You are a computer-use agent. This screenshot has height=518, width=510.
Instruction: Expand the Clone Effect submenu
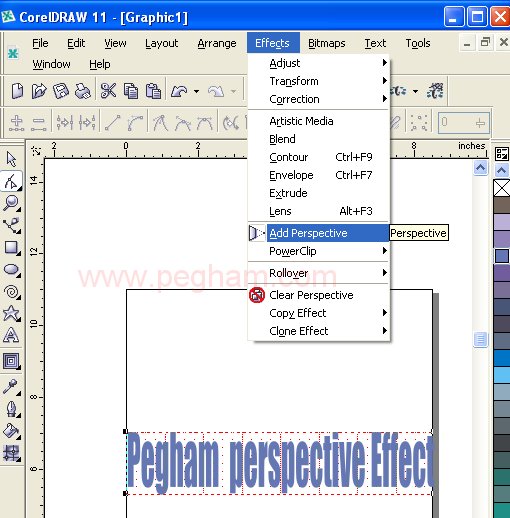[x=319, y=331]
